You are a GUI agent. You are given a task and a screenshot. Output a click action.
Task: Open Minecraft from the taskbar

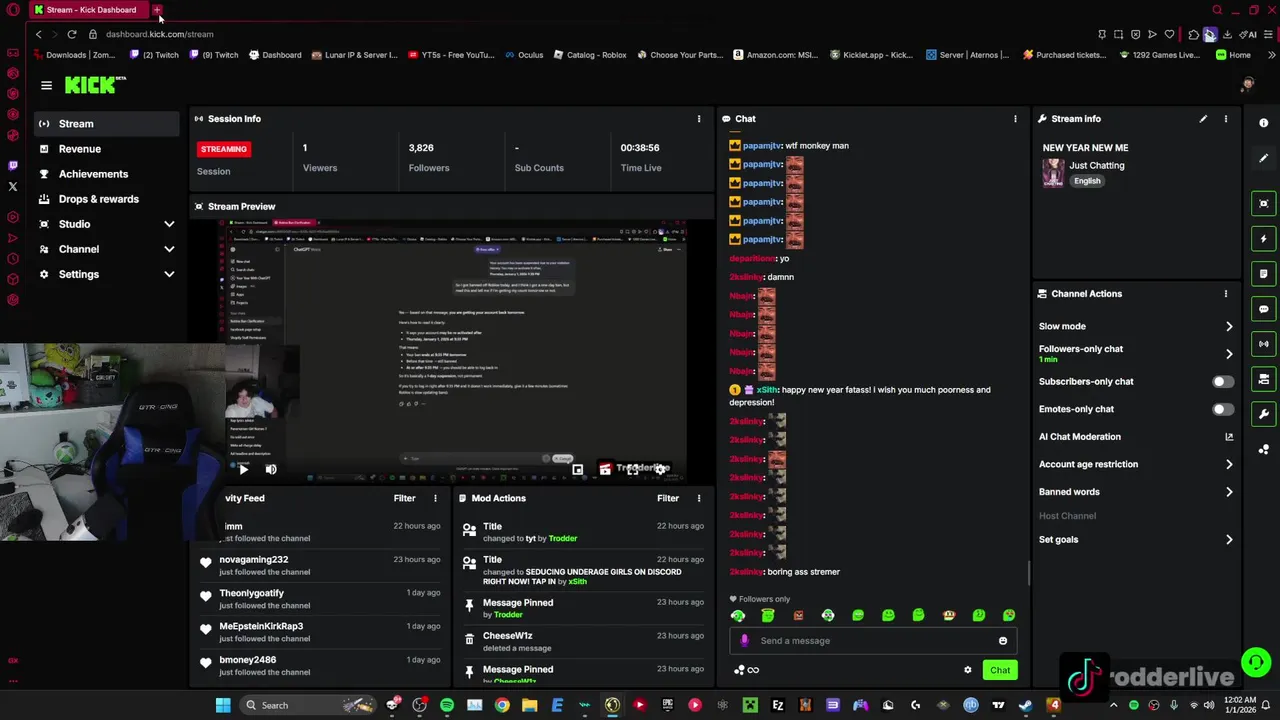point(750,705)
